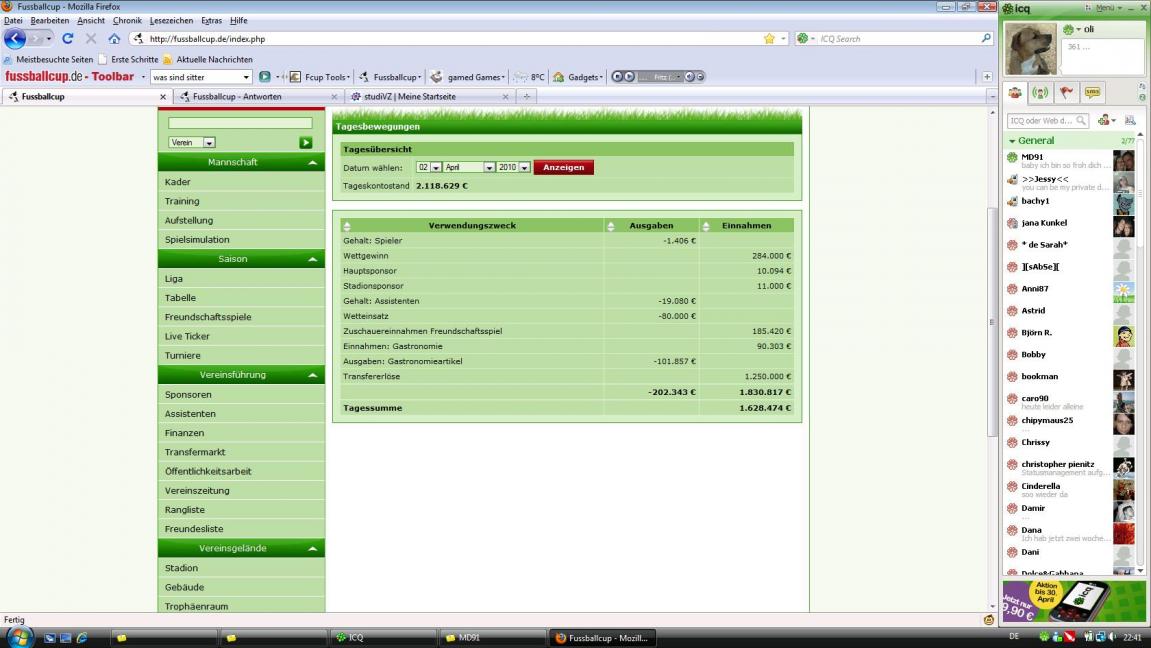The width and height of the screenshot is (1151, 648).
Task: Click the Firefox reload page icon
Action: click(x=68, y=39)
